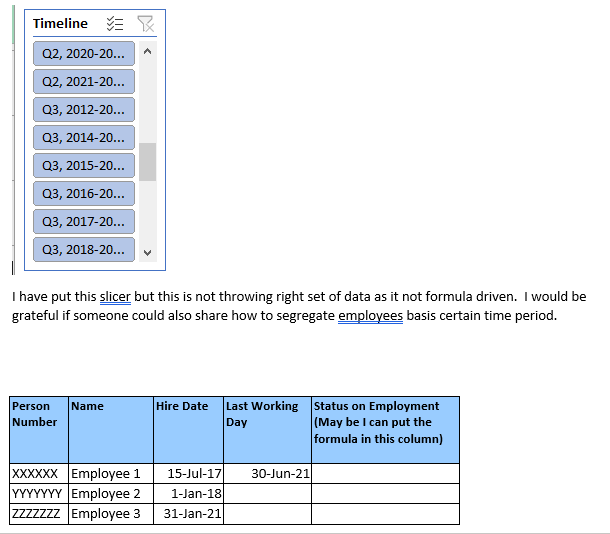Screen dimensions: 610x534
Task: Click the YYYYYYY person number cell
Action: (39, 494)
